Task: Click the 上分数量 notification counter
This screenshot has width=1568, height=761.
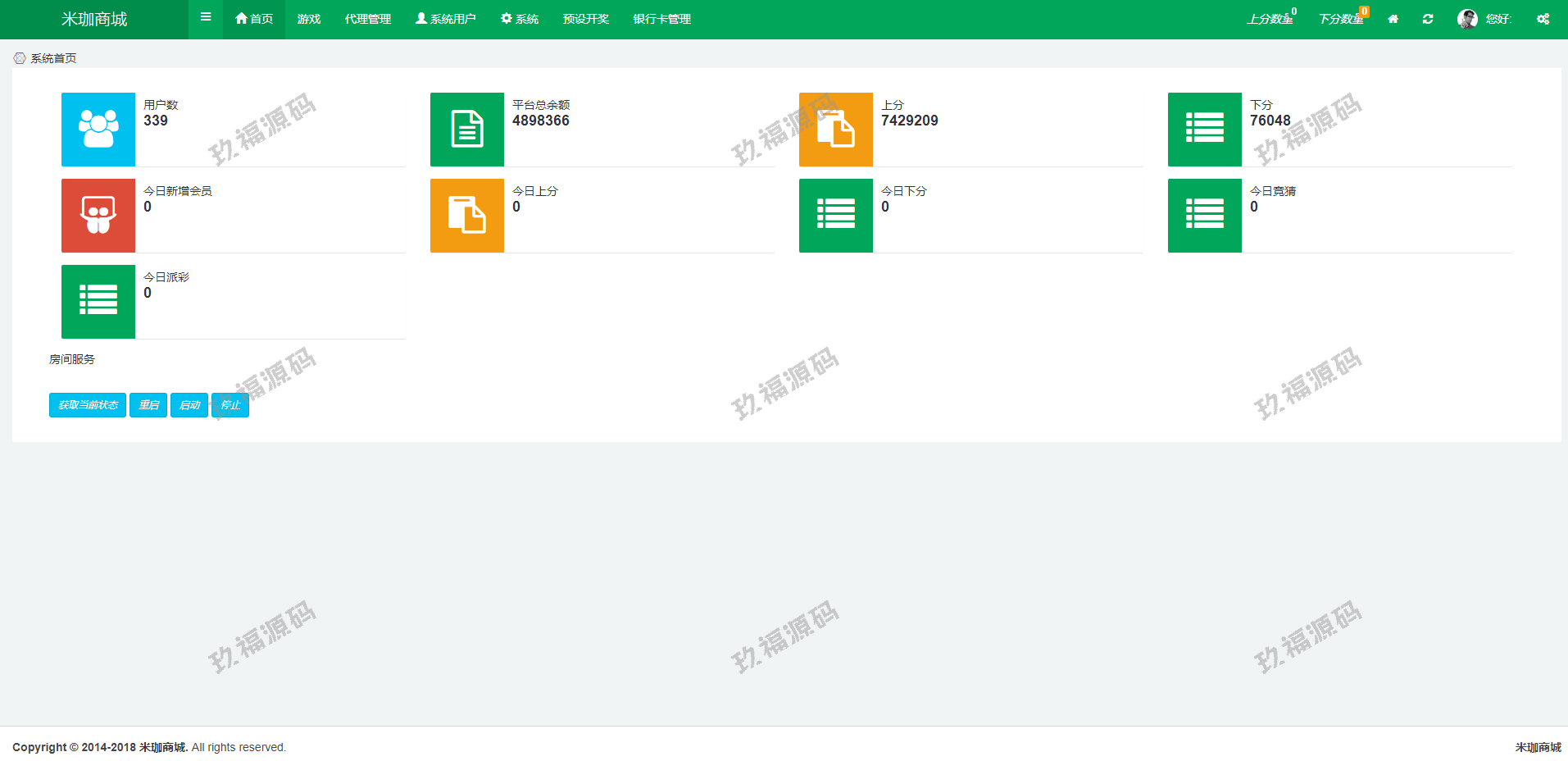Action: coord(1270,19)
